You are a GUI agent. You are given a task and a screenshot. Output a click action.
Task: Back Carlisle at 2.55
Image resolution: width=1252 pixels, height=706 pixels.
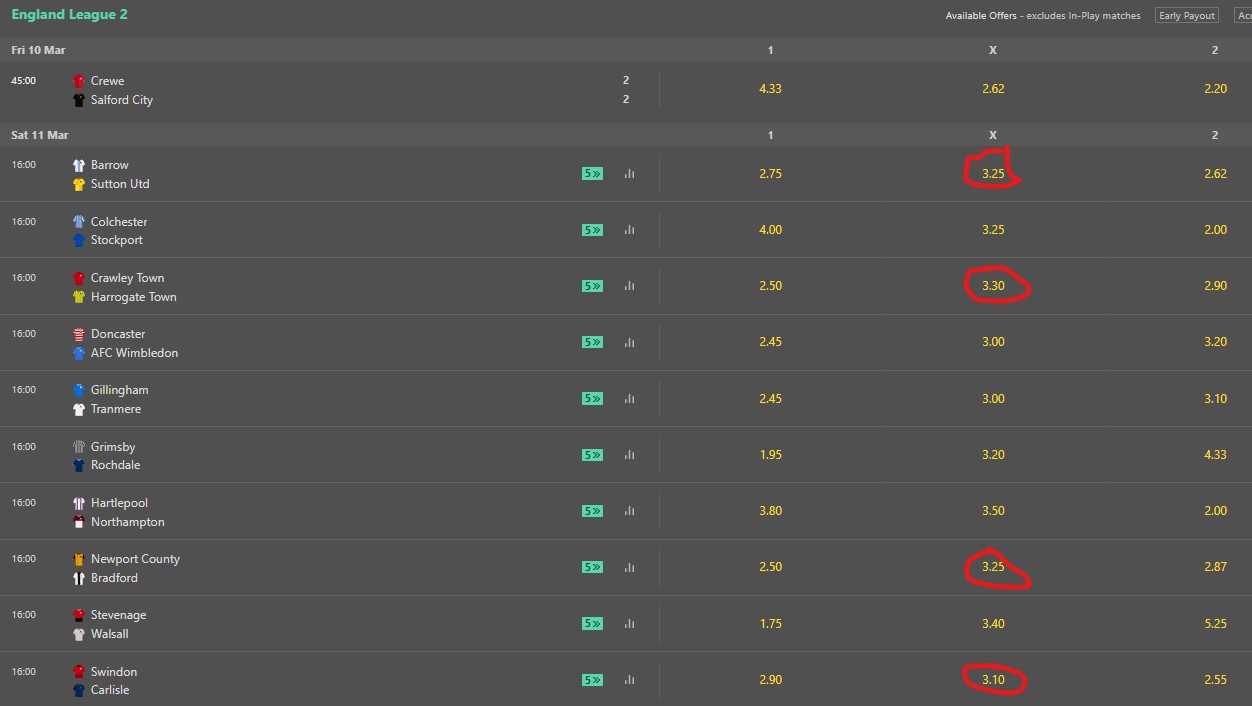click(1215, 680)
